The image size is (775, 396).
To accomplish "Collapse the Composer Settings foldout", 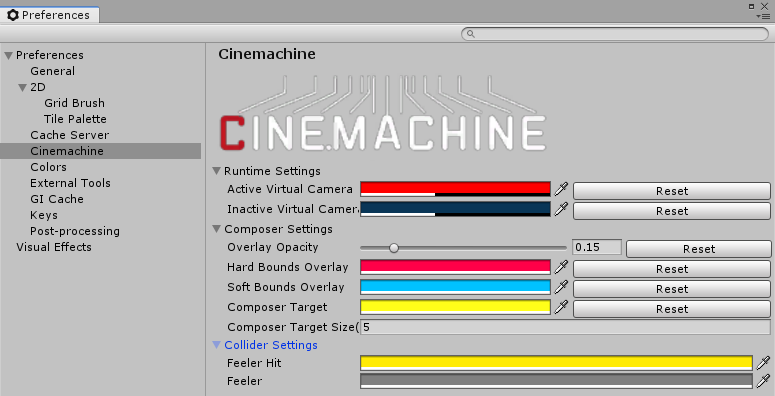I will click(216, 229).
